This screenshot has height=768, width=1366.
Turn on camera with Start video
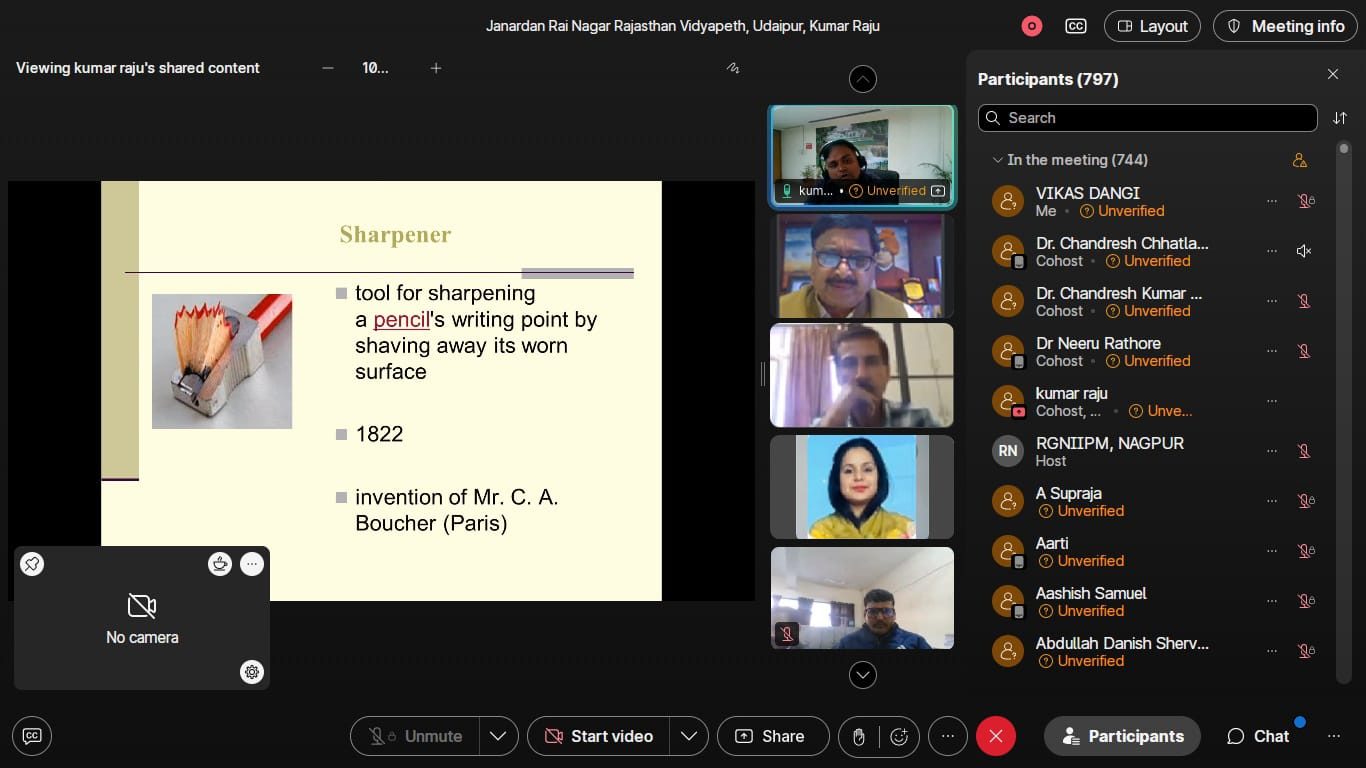click(x=598, y=736)
